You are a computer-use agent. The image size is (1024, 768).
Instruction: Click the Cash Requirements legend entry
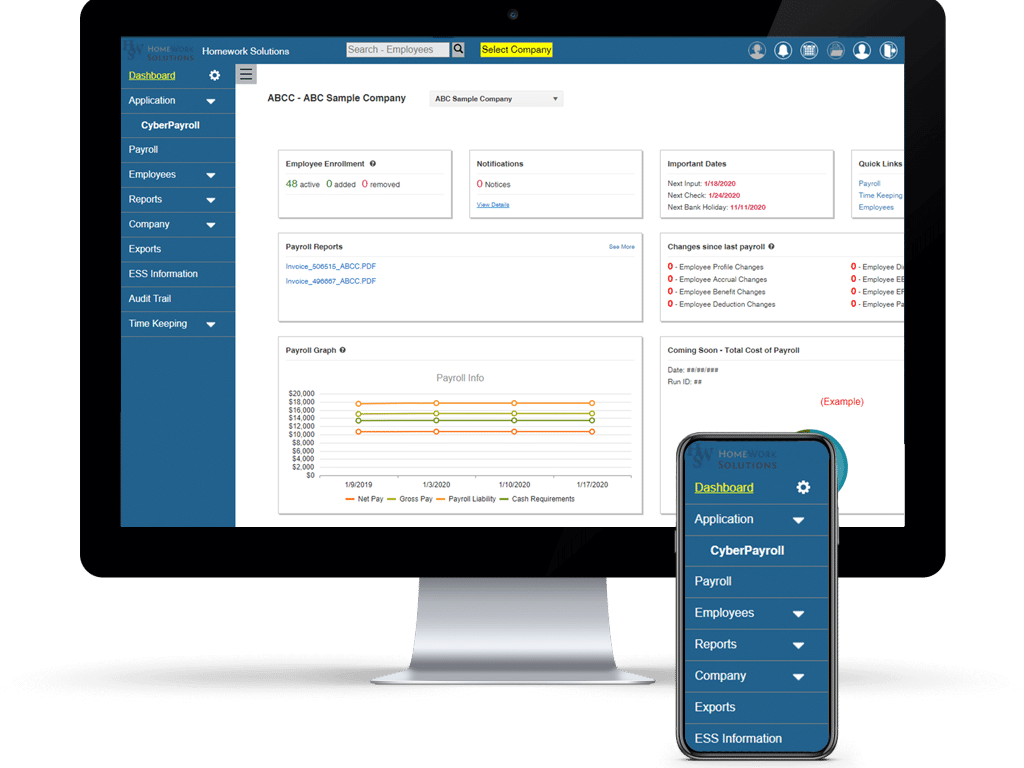(x=537, y=499)
